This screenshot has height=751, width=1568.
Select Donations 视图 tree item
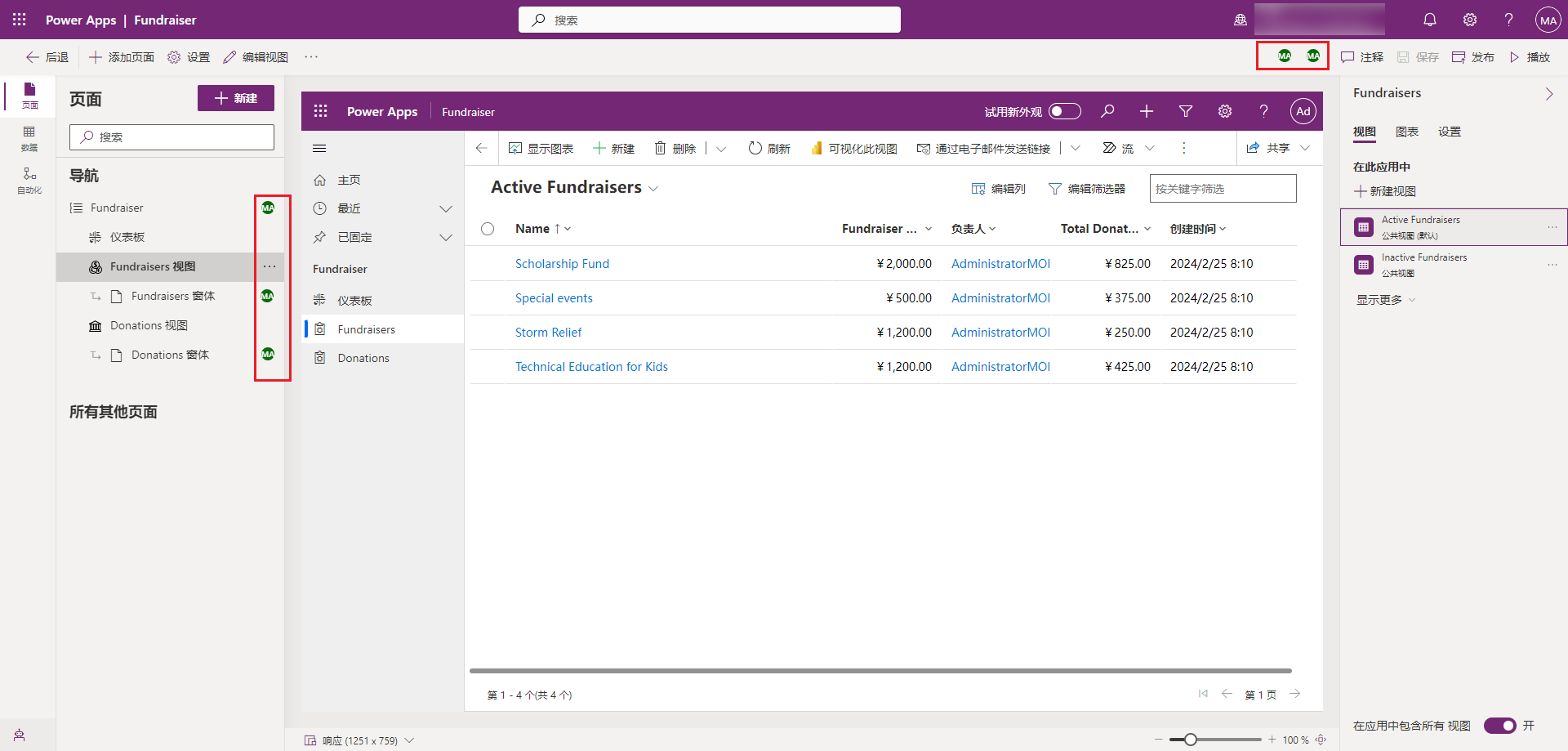click(x=149, y=325)
